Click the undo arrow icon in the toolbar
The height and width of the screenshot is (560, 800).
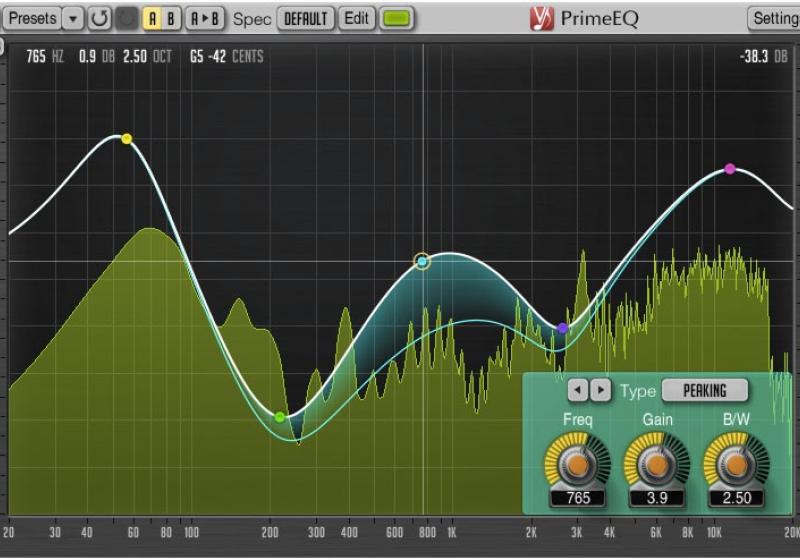99,18
